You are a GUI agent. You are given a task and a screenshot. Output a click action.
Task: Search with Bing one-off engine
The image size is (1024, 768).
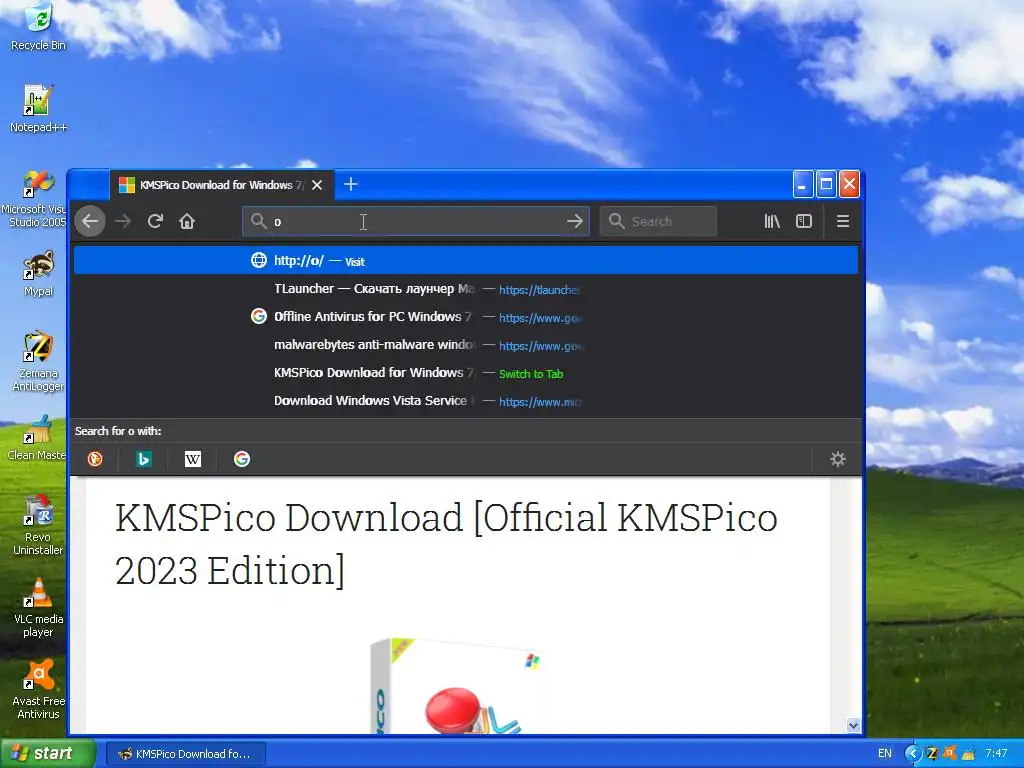[144, 459]
